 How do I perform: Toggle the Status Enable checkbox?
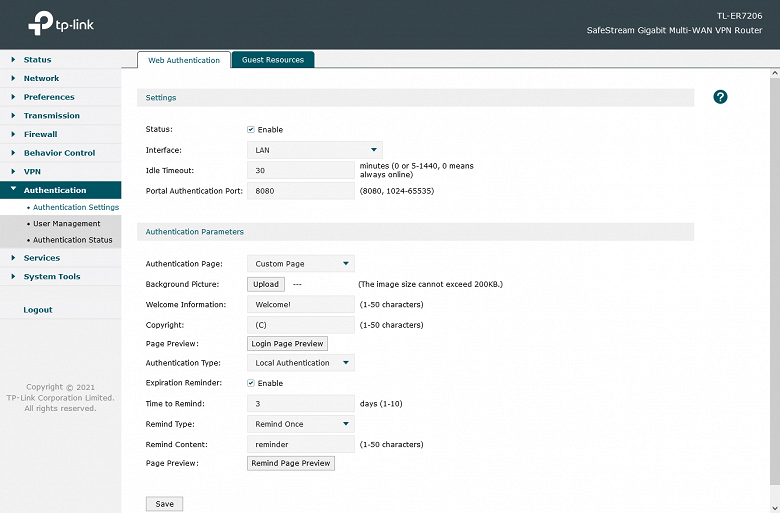pos(251,130)
